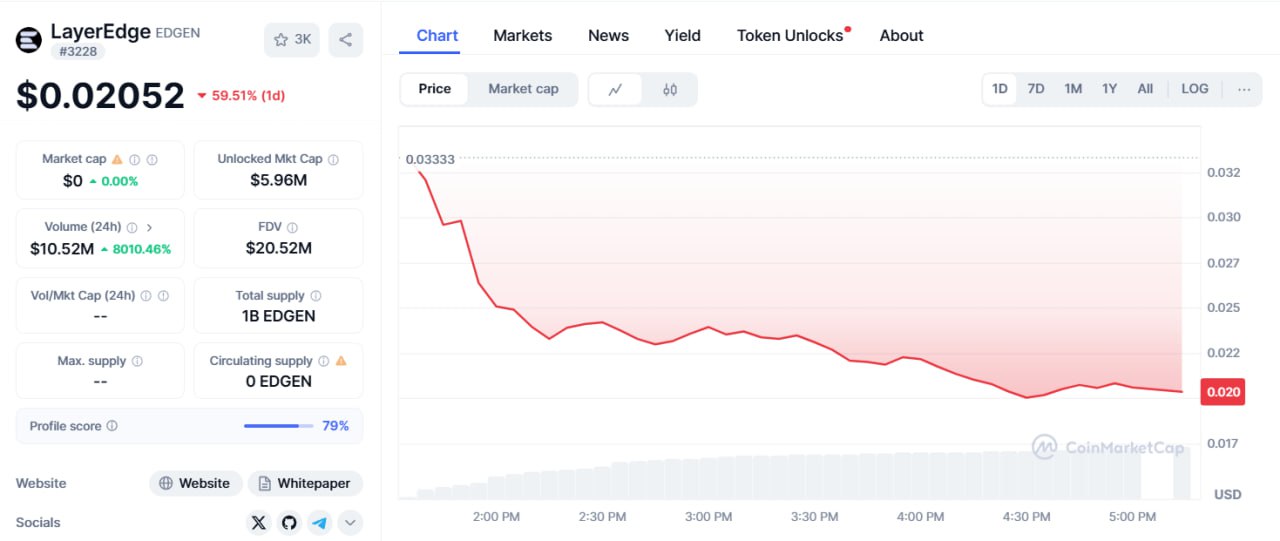Click the first info icon next to Market cap
This screenshot has width=1280, height=541.
point(134,159)
